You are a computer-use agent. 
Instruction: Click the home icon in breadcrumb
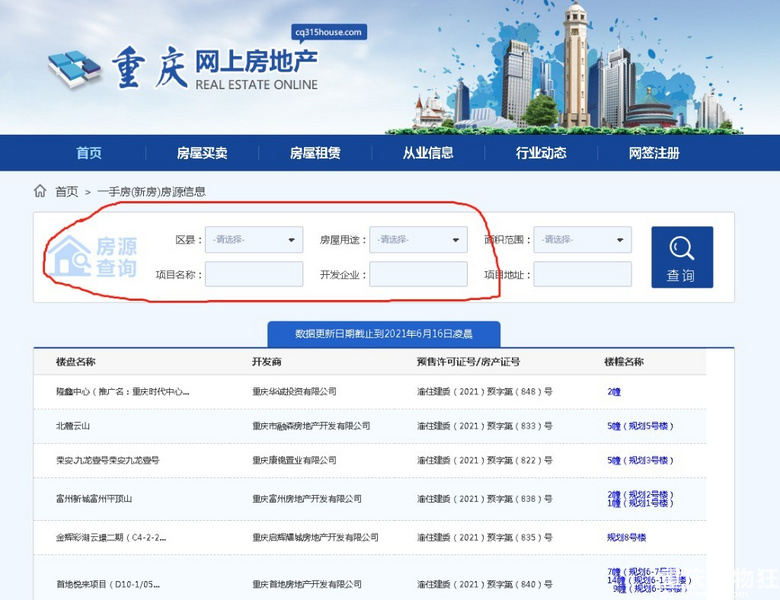point(40,191)
